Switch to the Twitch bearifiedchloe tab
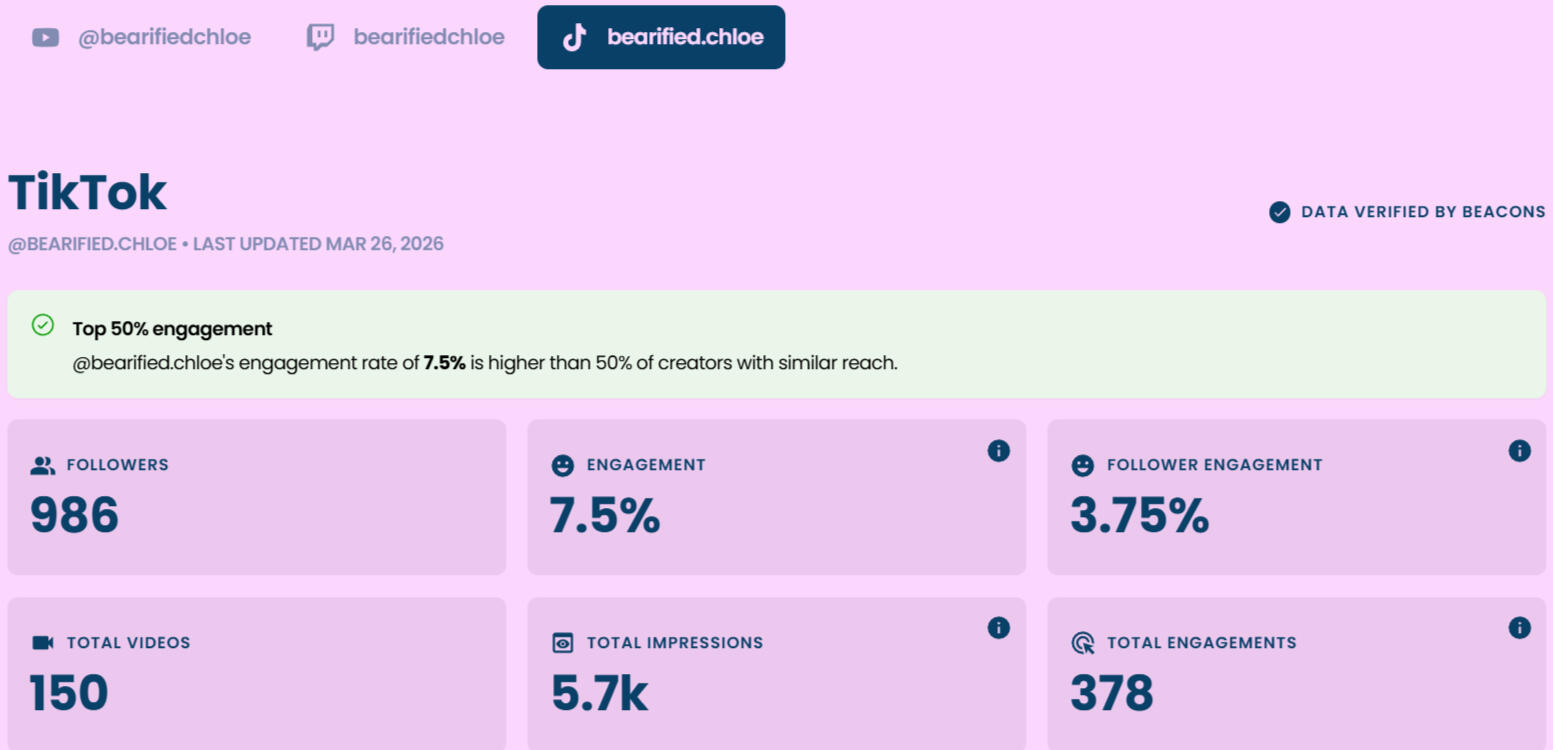1553x750 pixels. pos(406,38)
